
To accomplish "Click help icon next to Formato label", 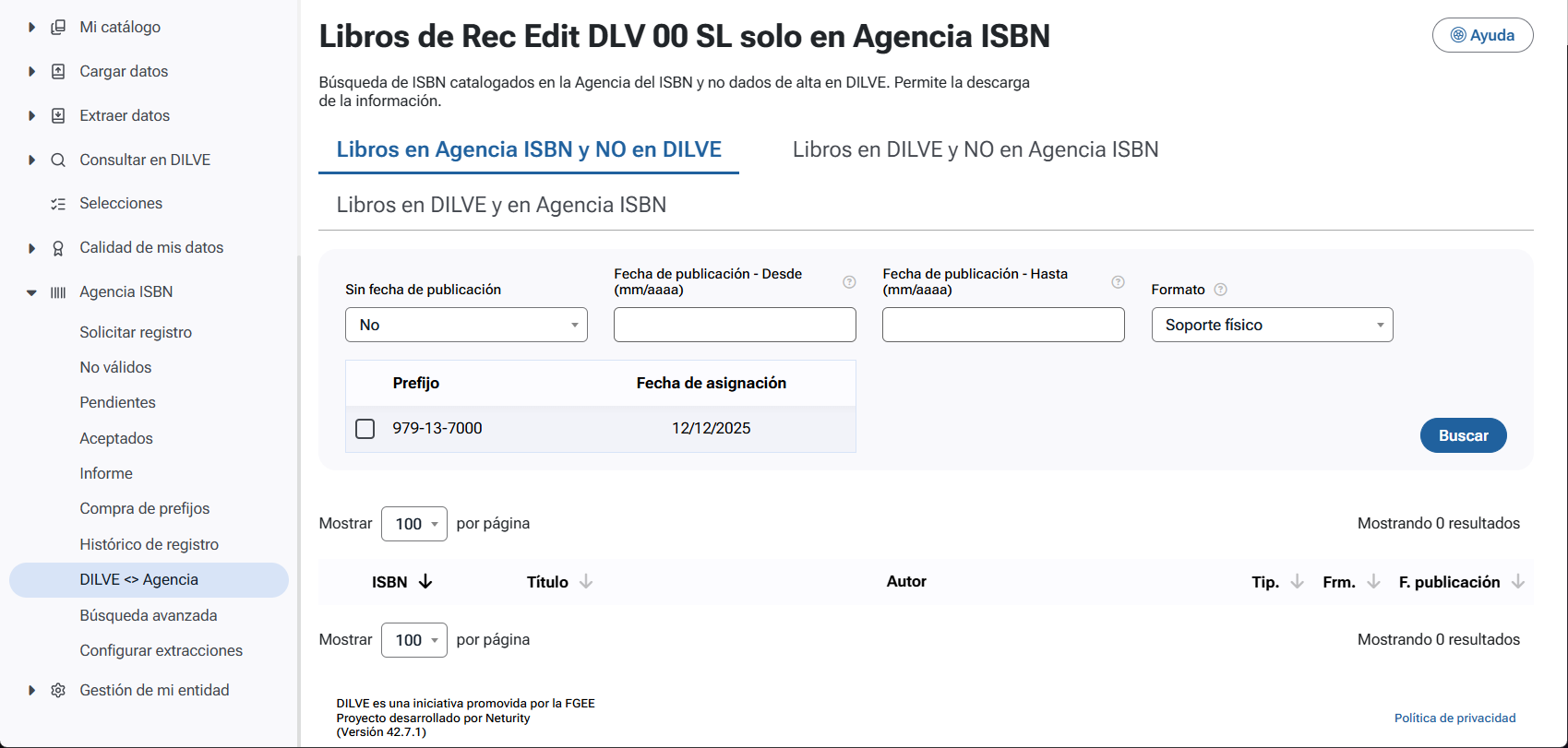I will (x=1220, y=290).
